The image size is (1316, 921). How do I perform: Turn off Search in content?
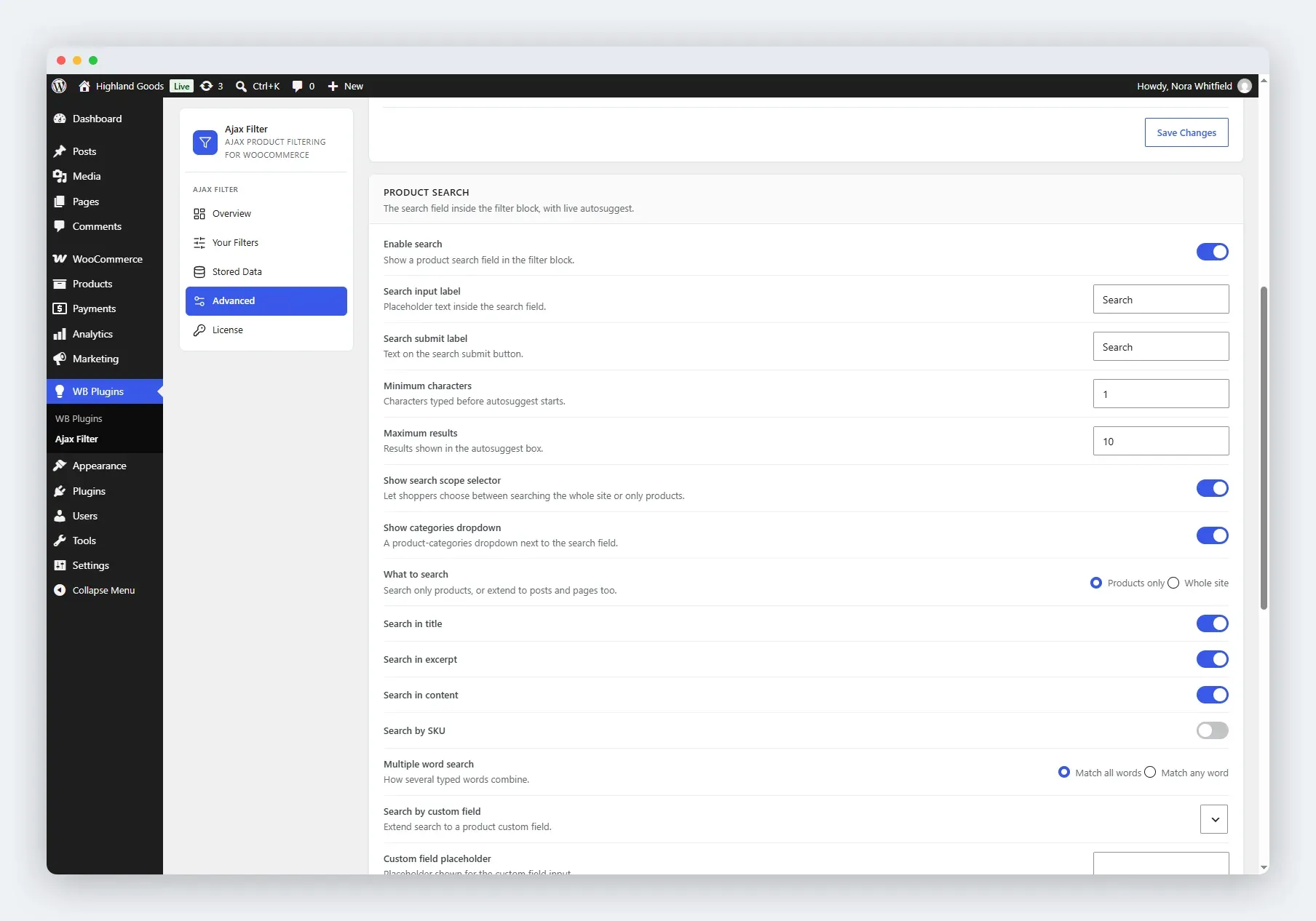click(1212, 695)
